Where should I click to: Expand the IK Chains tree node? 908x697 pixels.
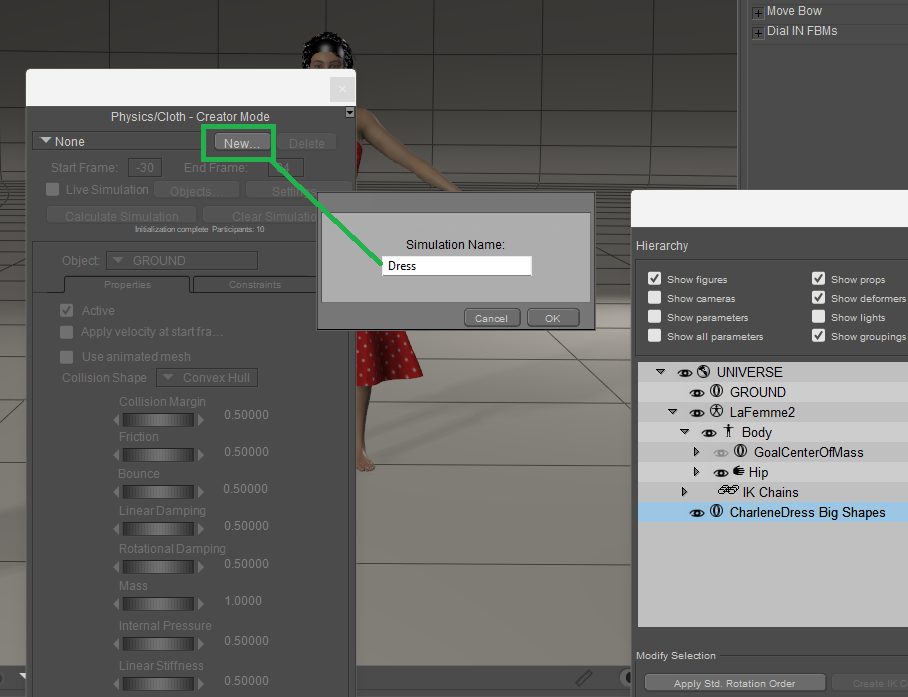coord(684,492)
